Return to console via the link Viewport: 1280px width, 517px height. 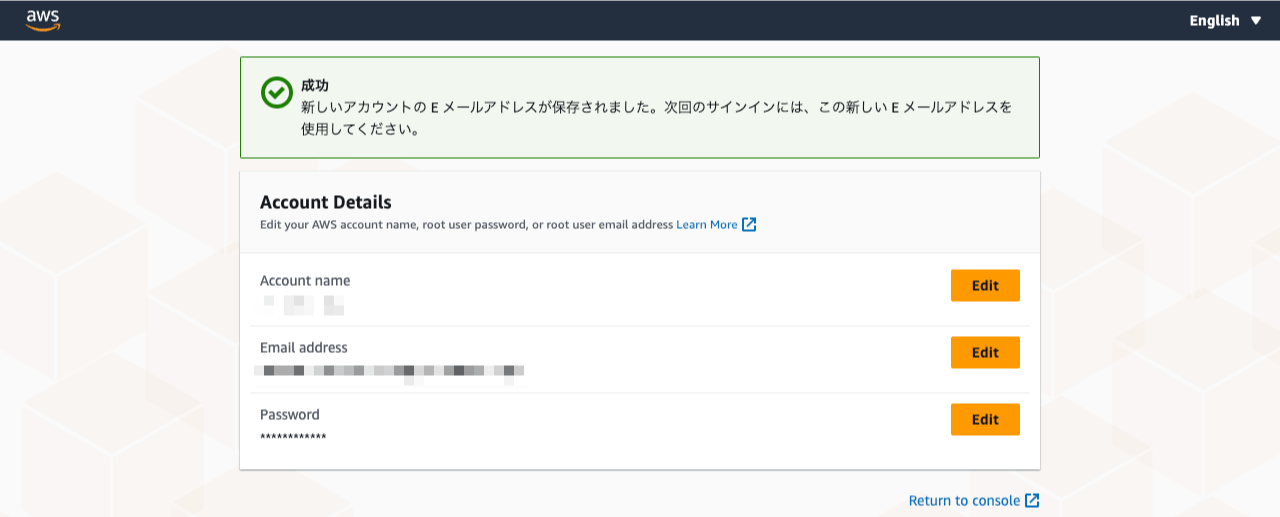pyautogui.click(x=964, y=500)
